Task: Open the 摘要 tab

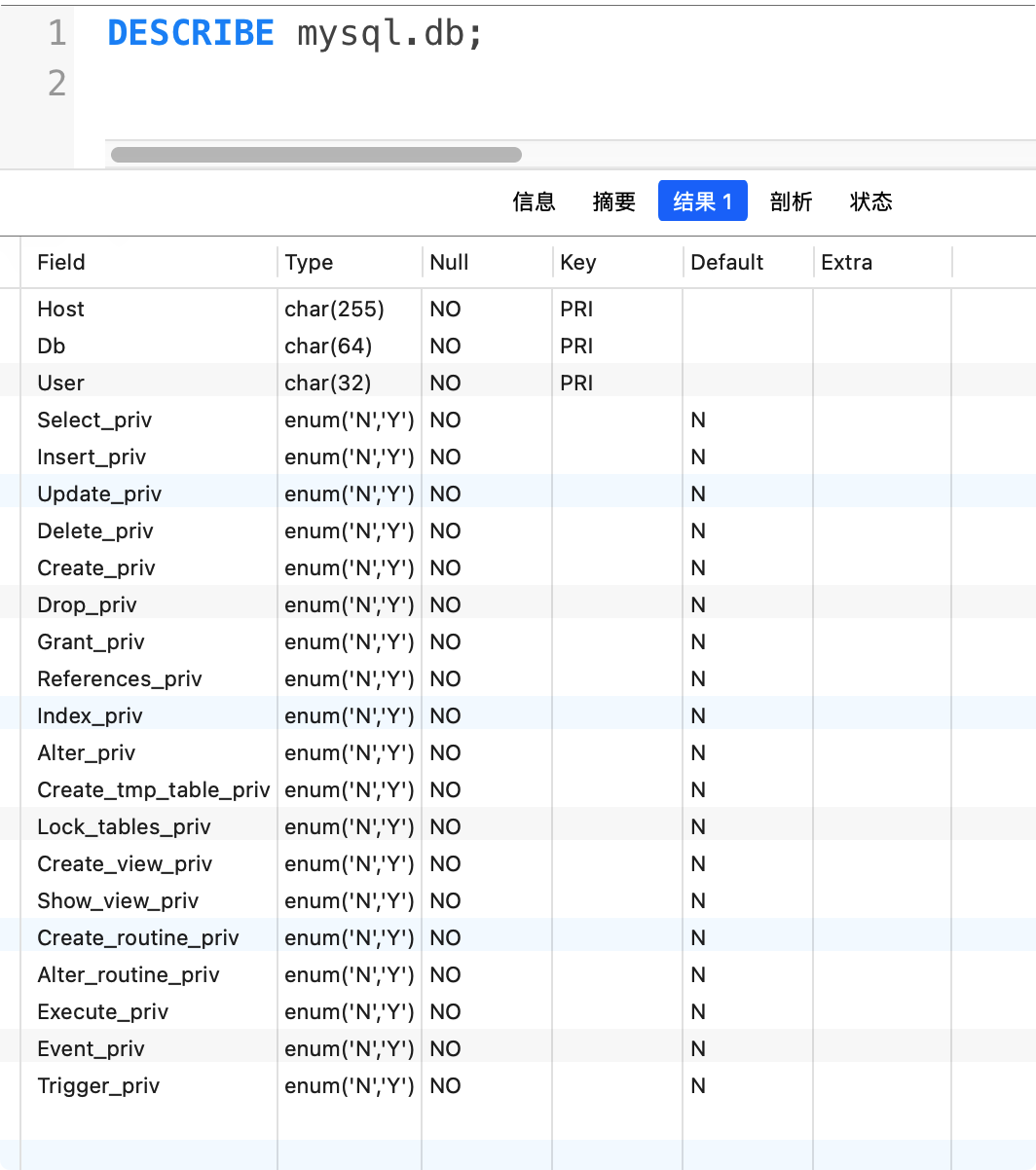Action: [x=613, y=201]
